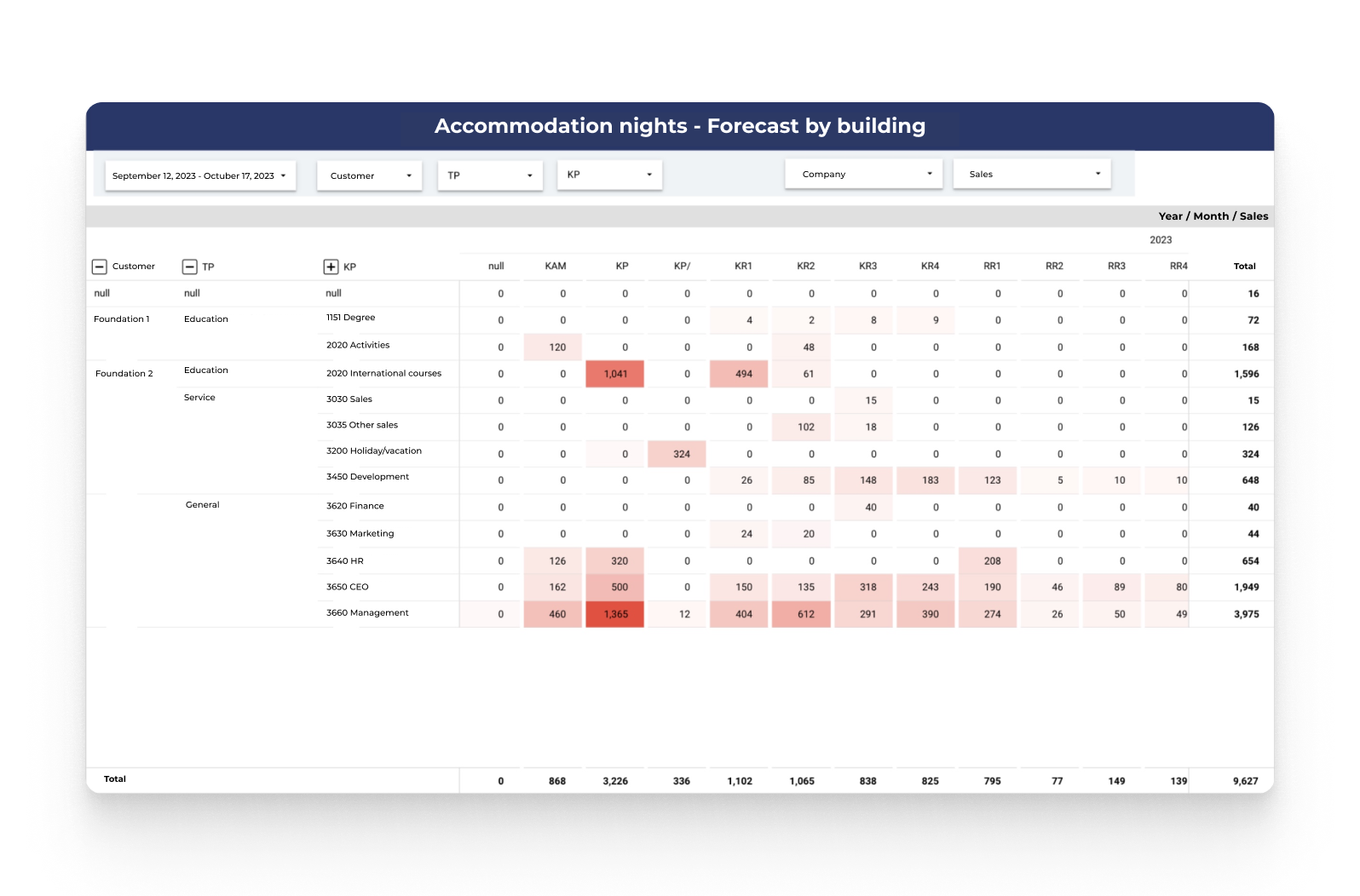Click the 3,975 total for Management
Viewport: 1360px width, 896px height.
[1246, 614]
